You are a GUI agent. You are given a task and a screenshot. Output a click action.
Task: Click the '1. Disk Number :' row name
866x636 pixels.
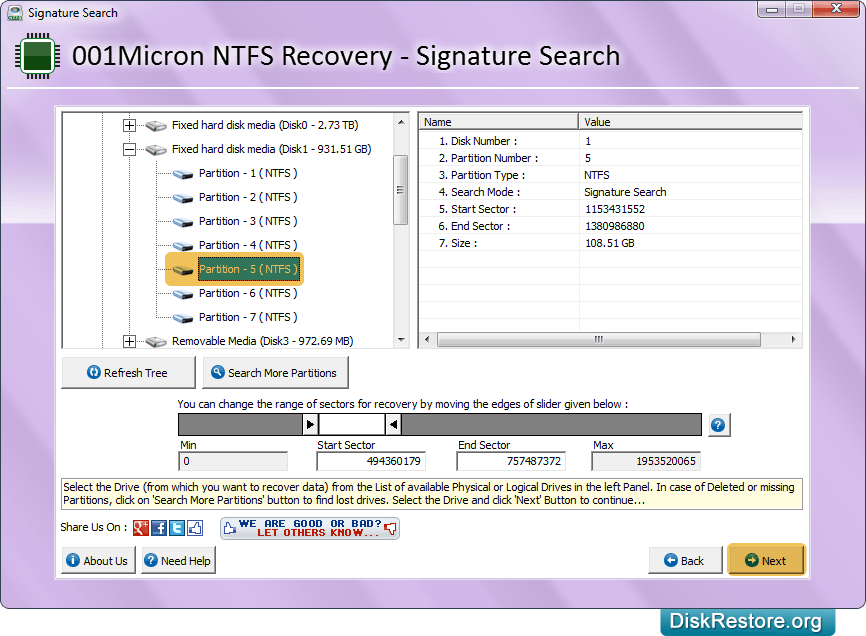[x=478, y=141]
